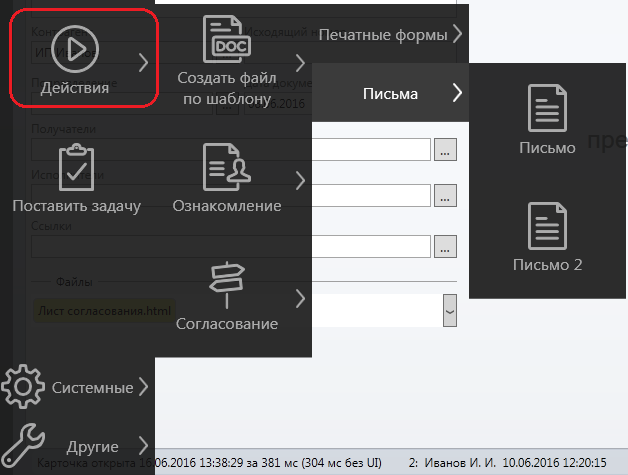628x475 pixels.
Task: Expand the Ознакомление submenu arrow
Action: tap(300, 180)
